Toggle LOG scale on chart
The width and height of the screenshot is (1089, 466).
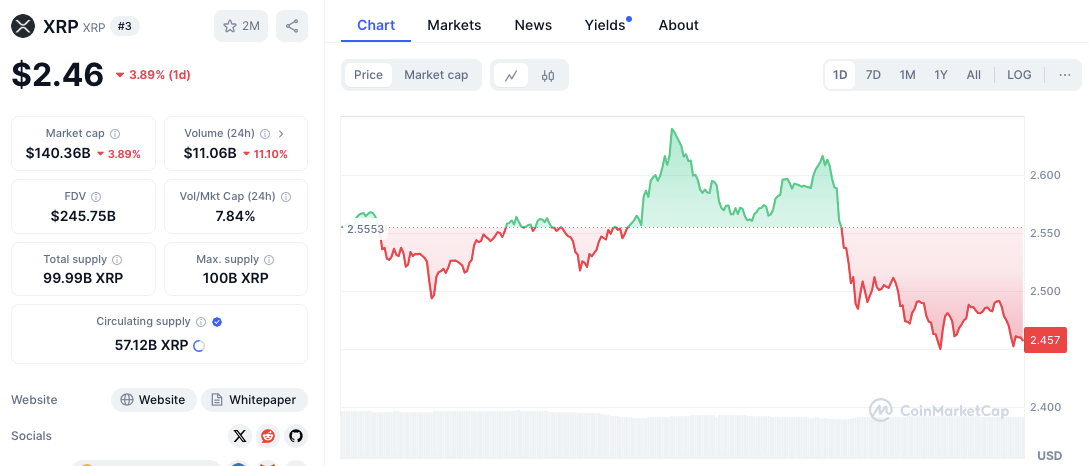pyautogui.click(x=1019, y=75)
